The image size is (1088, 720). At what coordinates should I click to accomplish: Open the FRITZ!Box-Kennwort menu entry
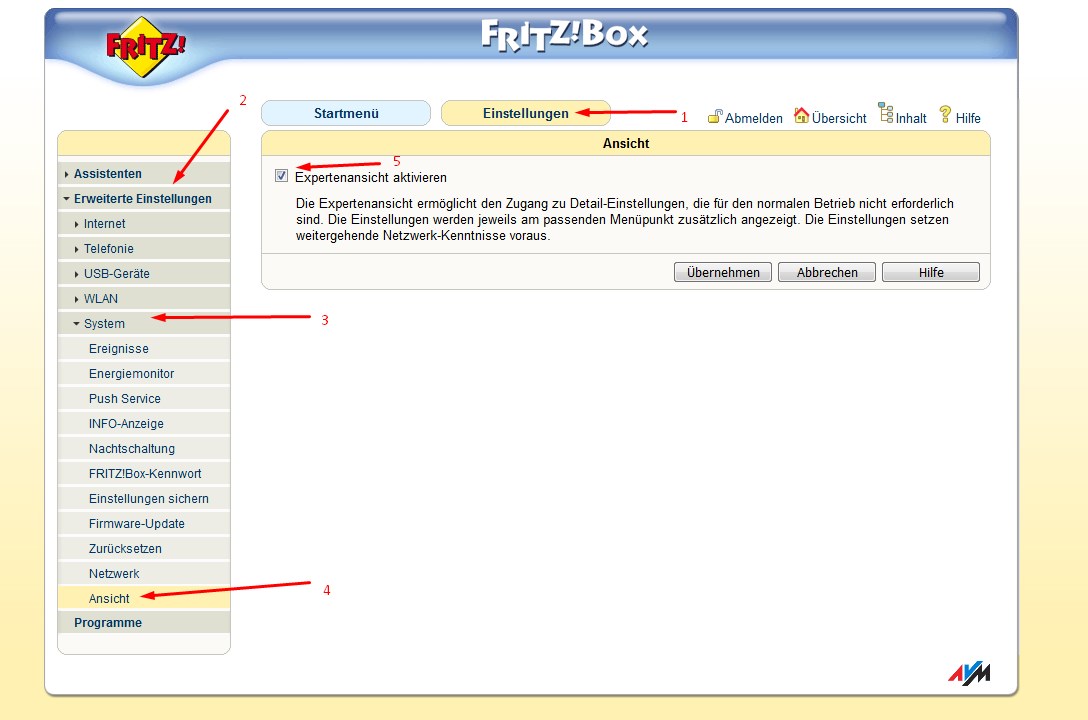[144, 473]
